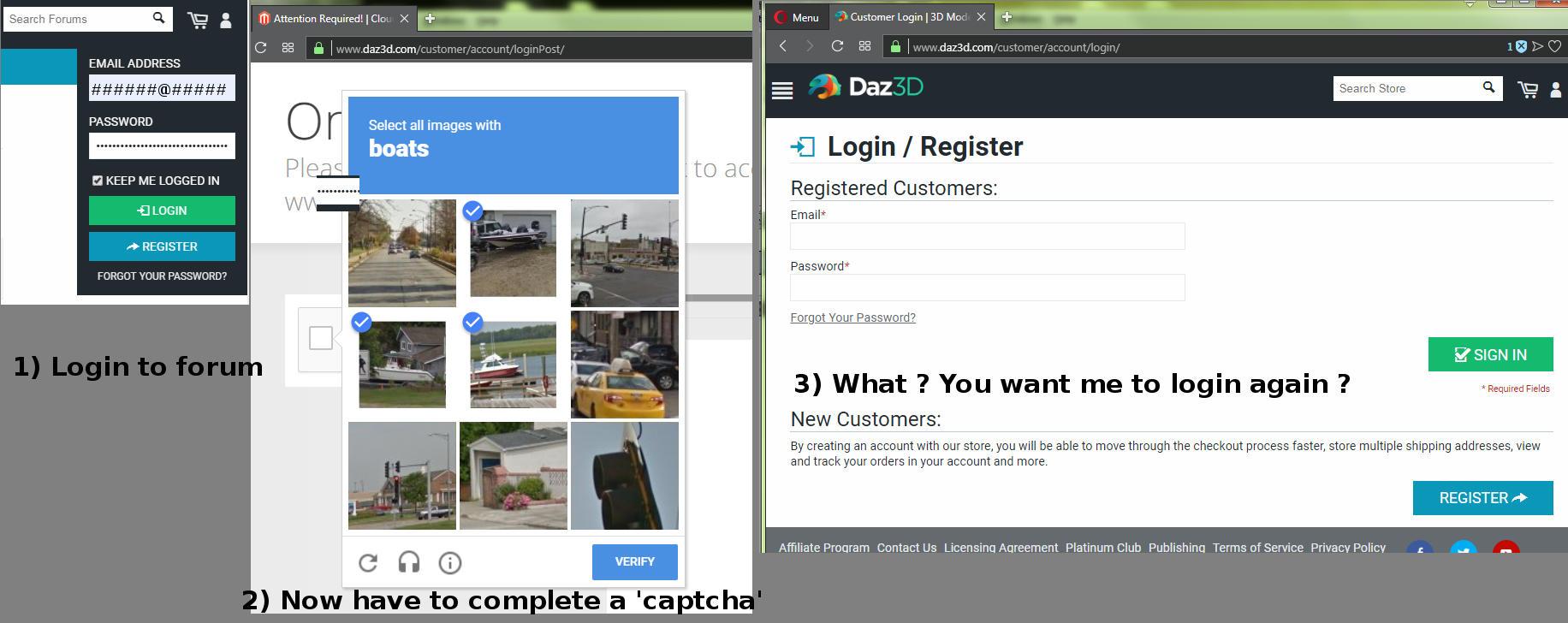
Task: Open the captcha help info icon
Action: pos(450,562)
